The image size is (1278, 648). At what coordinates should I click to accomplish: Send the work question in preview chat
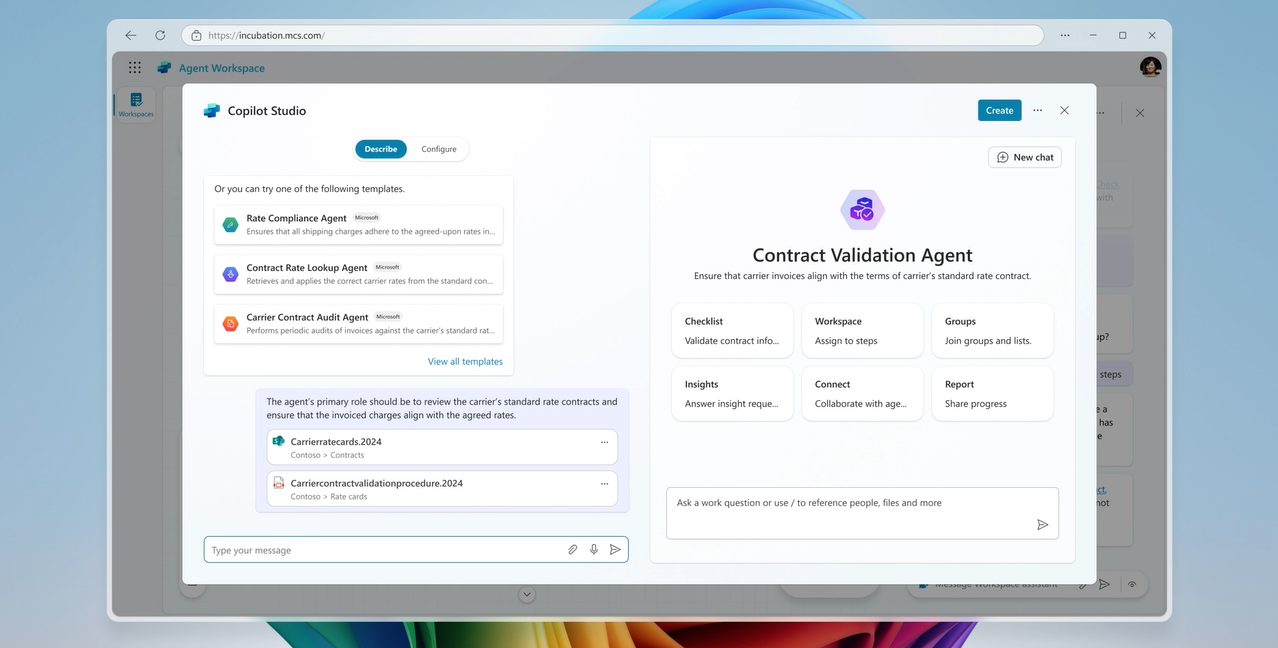(1042, 524)
